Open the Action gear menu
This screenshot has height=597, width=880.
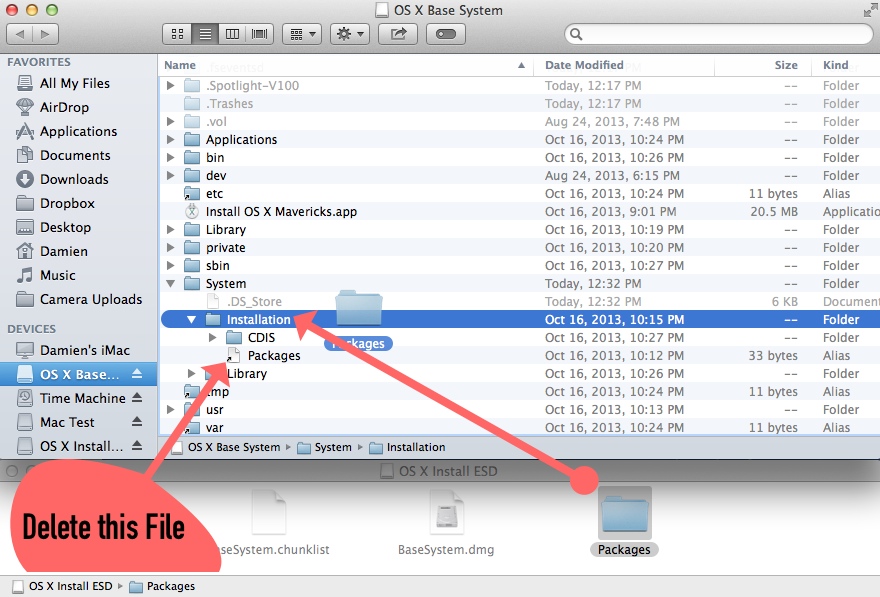[x=350, y=34]
